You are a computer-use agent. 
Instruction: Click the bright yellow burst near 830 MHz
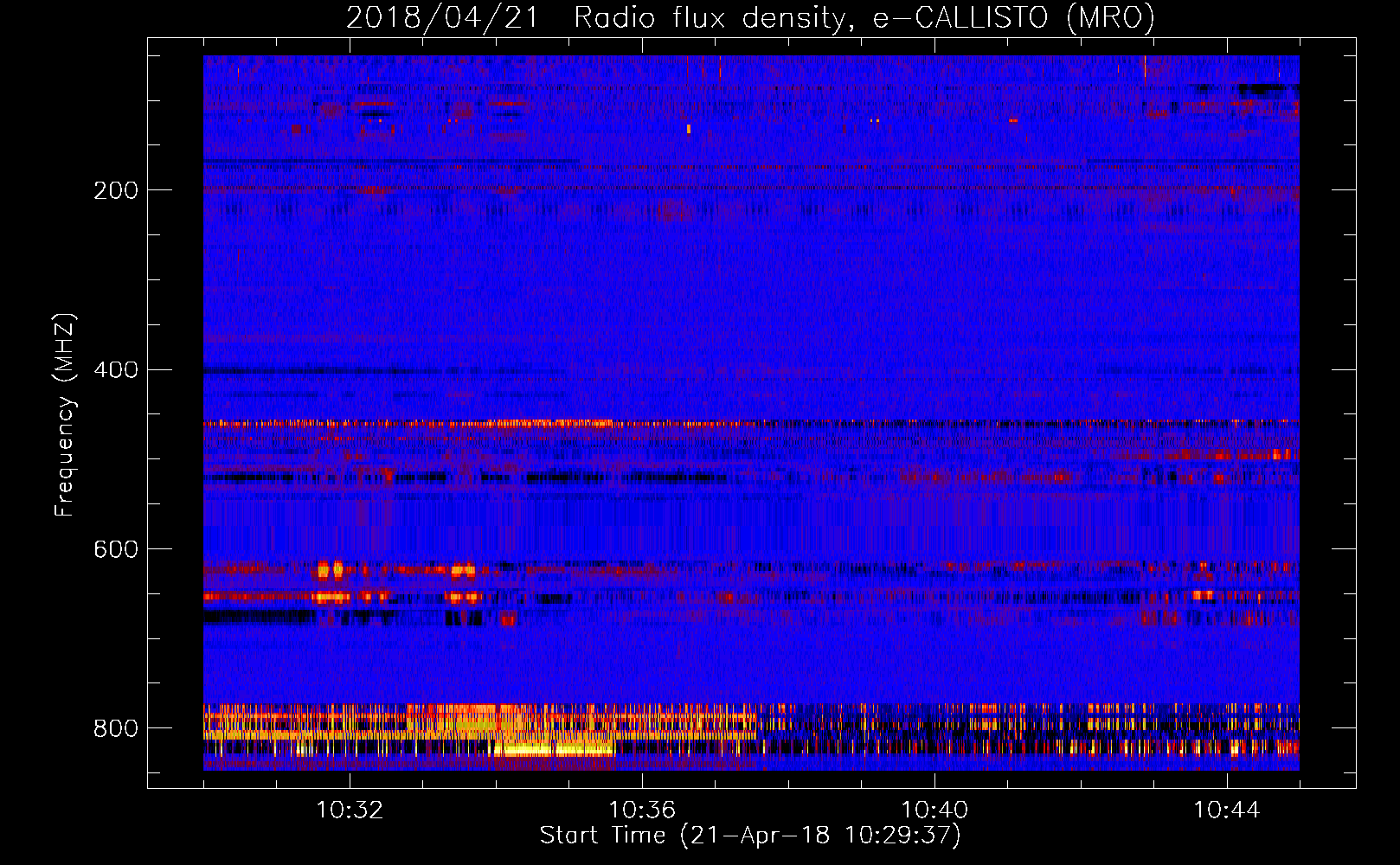point(554,750)
